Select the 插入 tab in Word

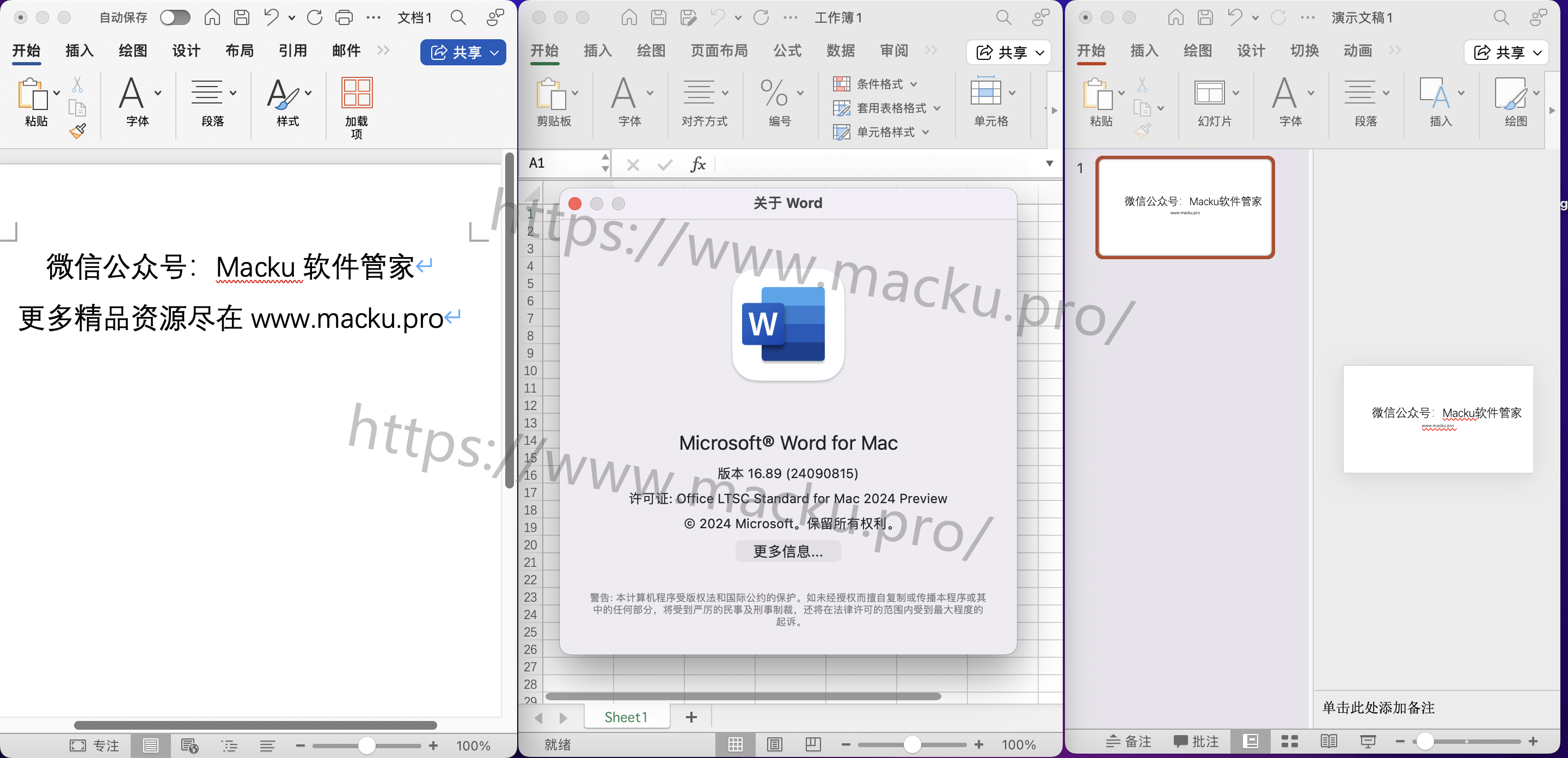[79, 51]
